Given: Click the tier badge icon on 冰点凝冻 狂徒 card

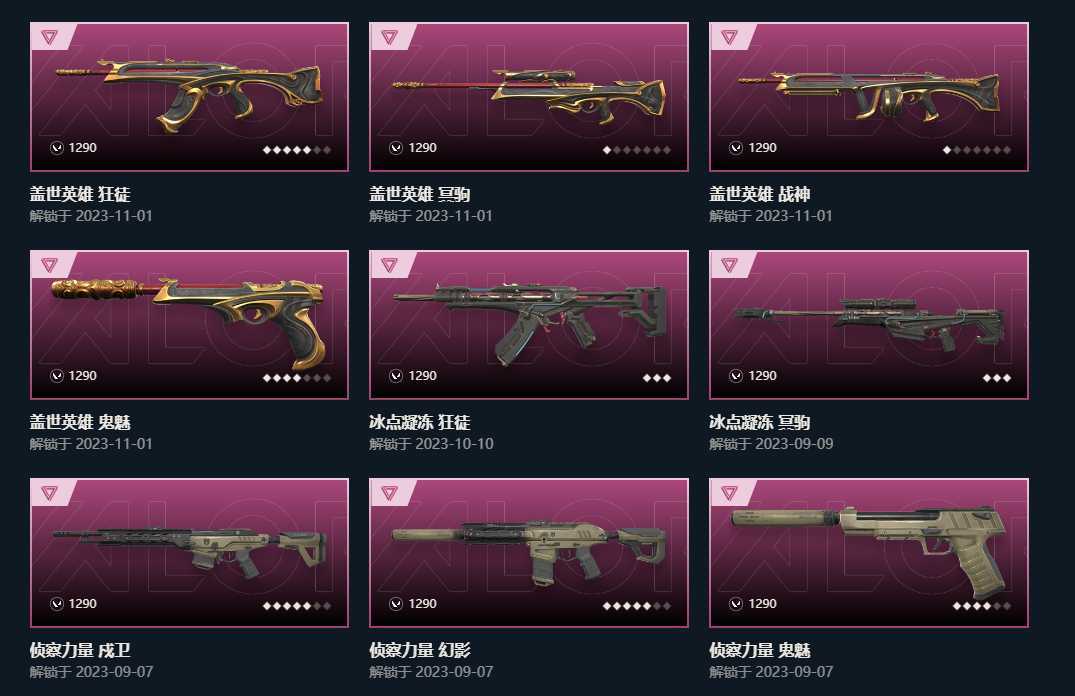Looking at the screenshot, I should tap(389, 265).
